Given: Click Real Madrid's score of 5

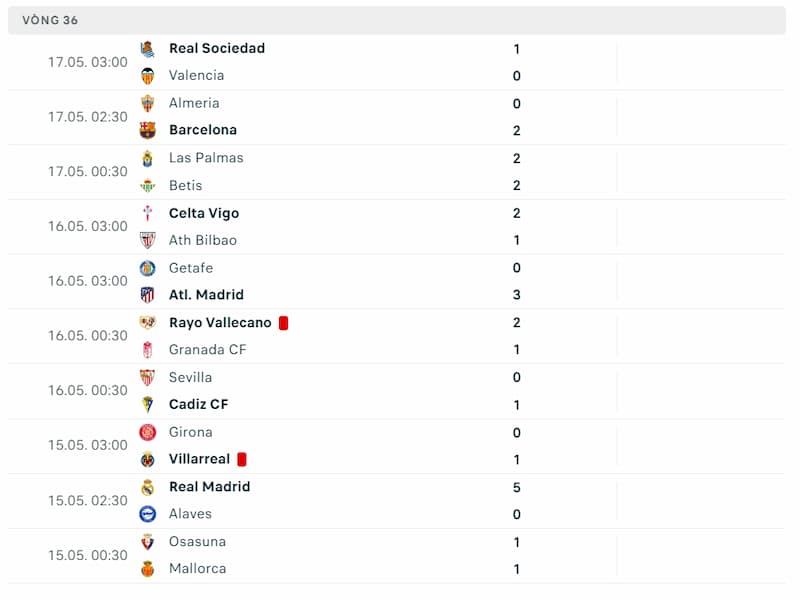Looking at the screenshot, I should point(517,487).
